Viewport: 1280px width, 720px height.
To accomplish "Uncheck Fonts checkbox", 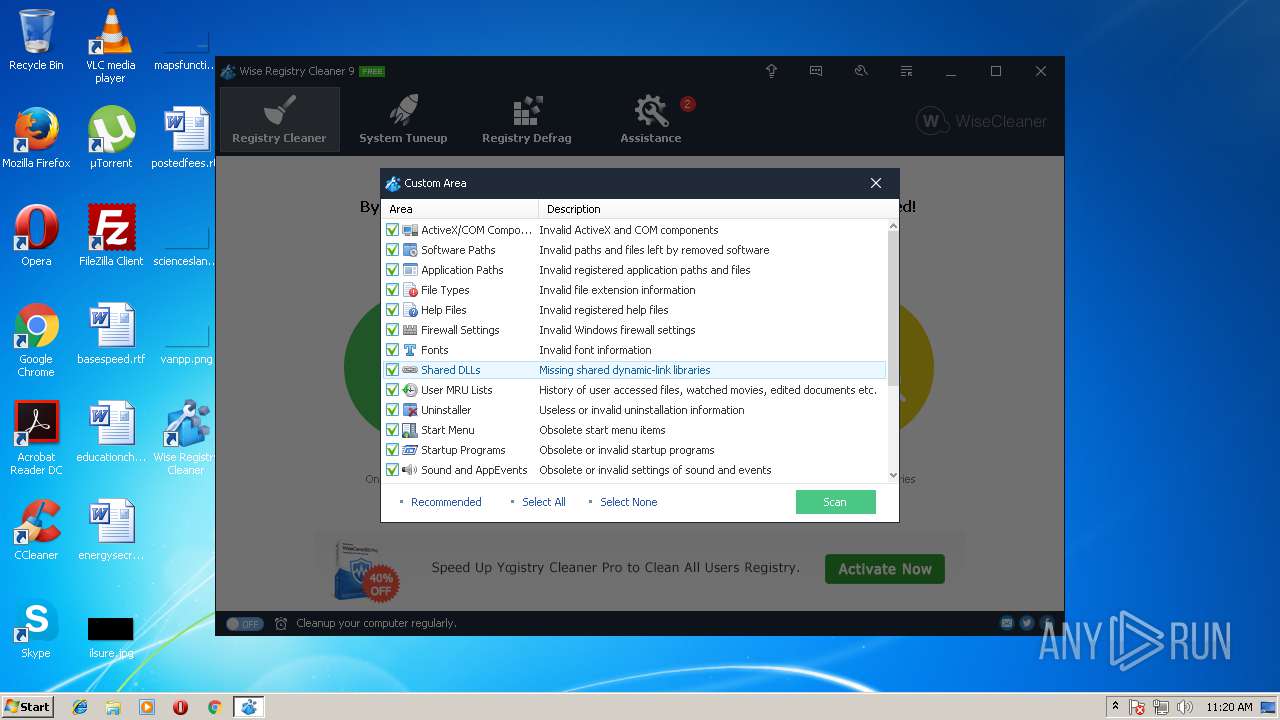I will tap(392, 350).
